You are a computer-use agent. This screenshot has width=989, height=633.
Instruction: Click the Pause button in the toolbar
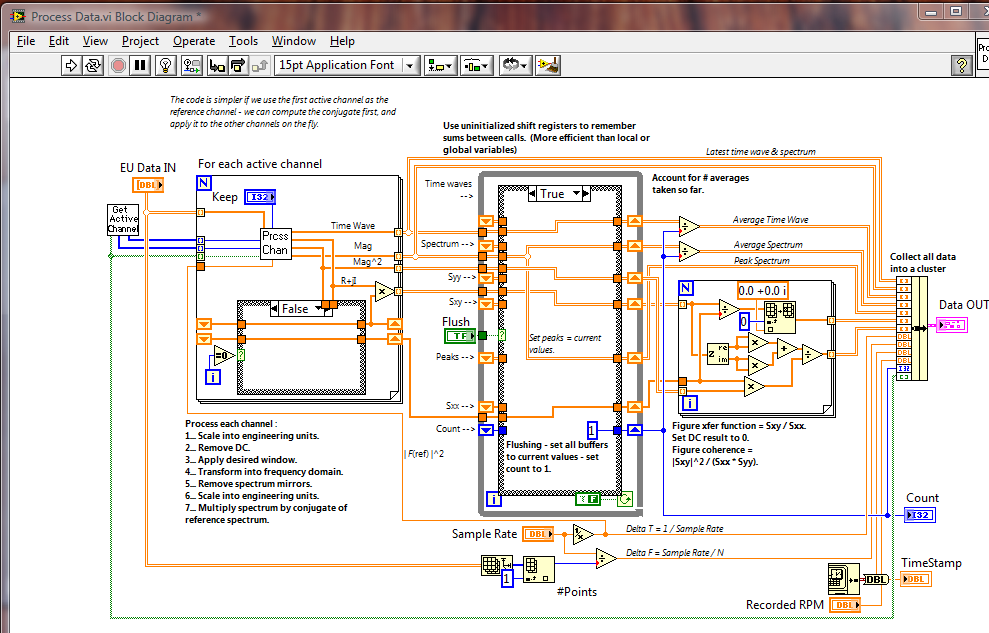141,65
